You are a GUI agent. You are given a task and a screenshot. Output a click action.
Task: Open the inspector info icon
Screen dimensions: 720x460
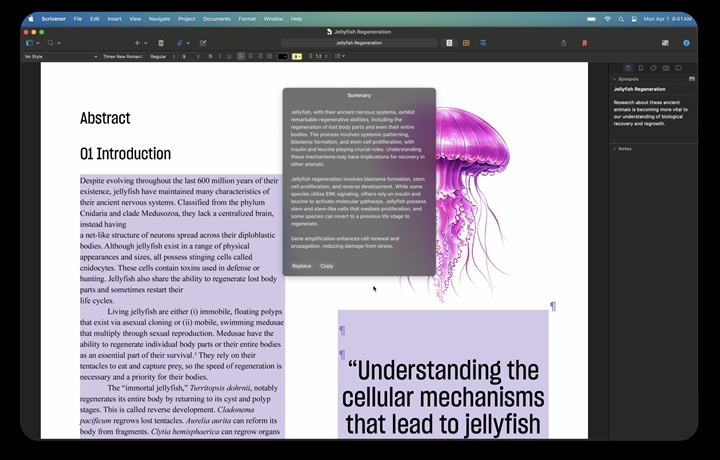point(686,43)
